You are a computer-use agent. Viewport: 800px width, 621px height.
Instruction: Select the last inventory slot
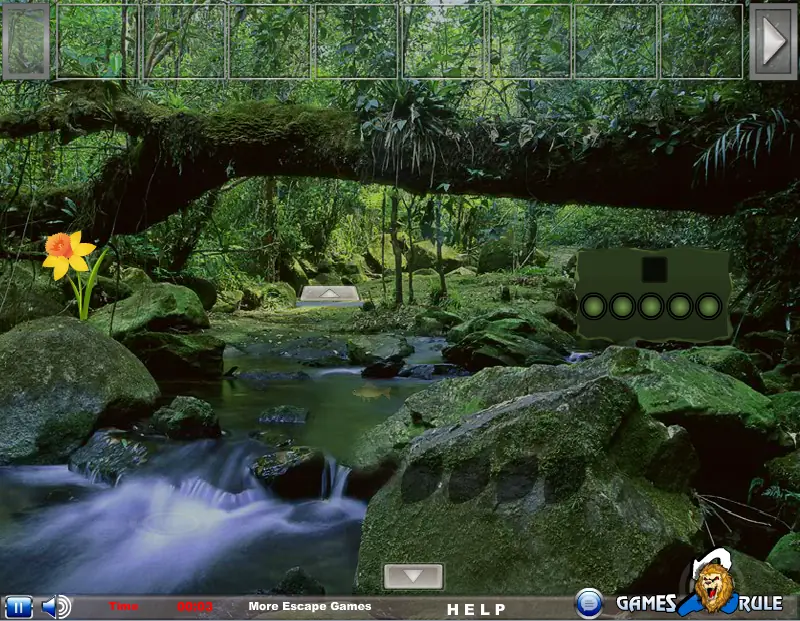702,41
